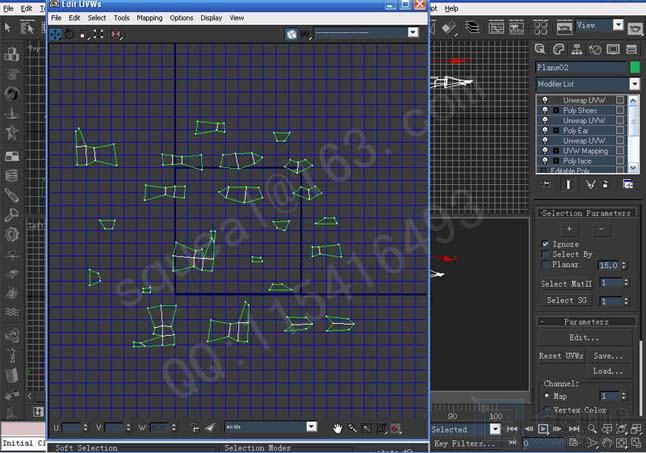Click the Pin Stack icon below modifier list

[545, 184]
